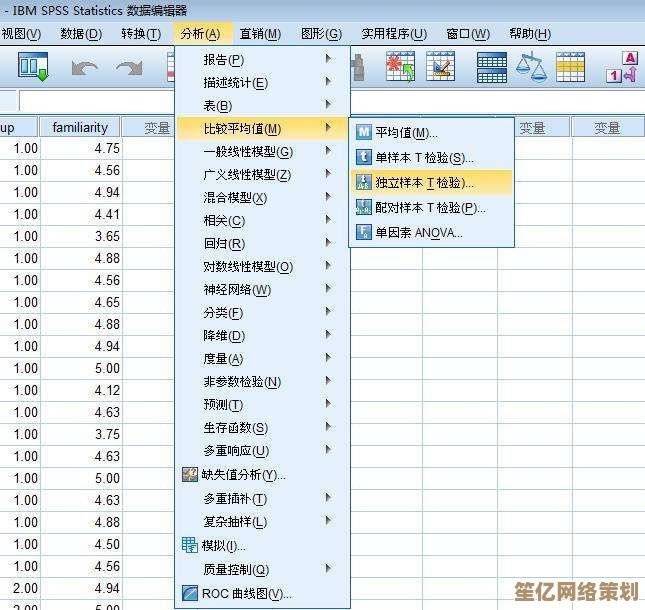Click the Value Labels toolbar icon
The height and width of the screenshot is (610, 645).
point(622,68)
